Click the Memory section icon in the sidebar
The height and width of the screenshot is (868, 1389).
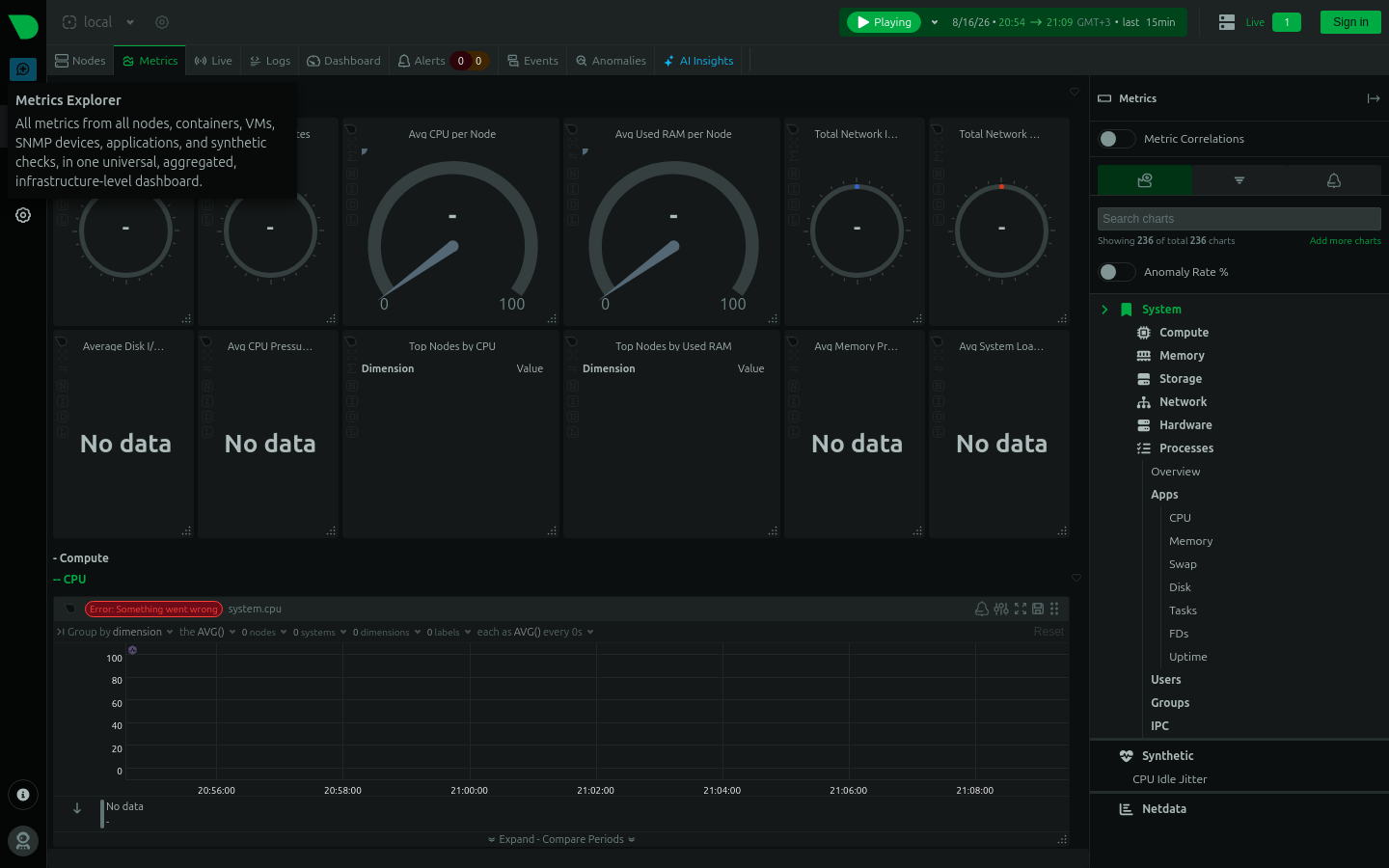[1144, 356]
